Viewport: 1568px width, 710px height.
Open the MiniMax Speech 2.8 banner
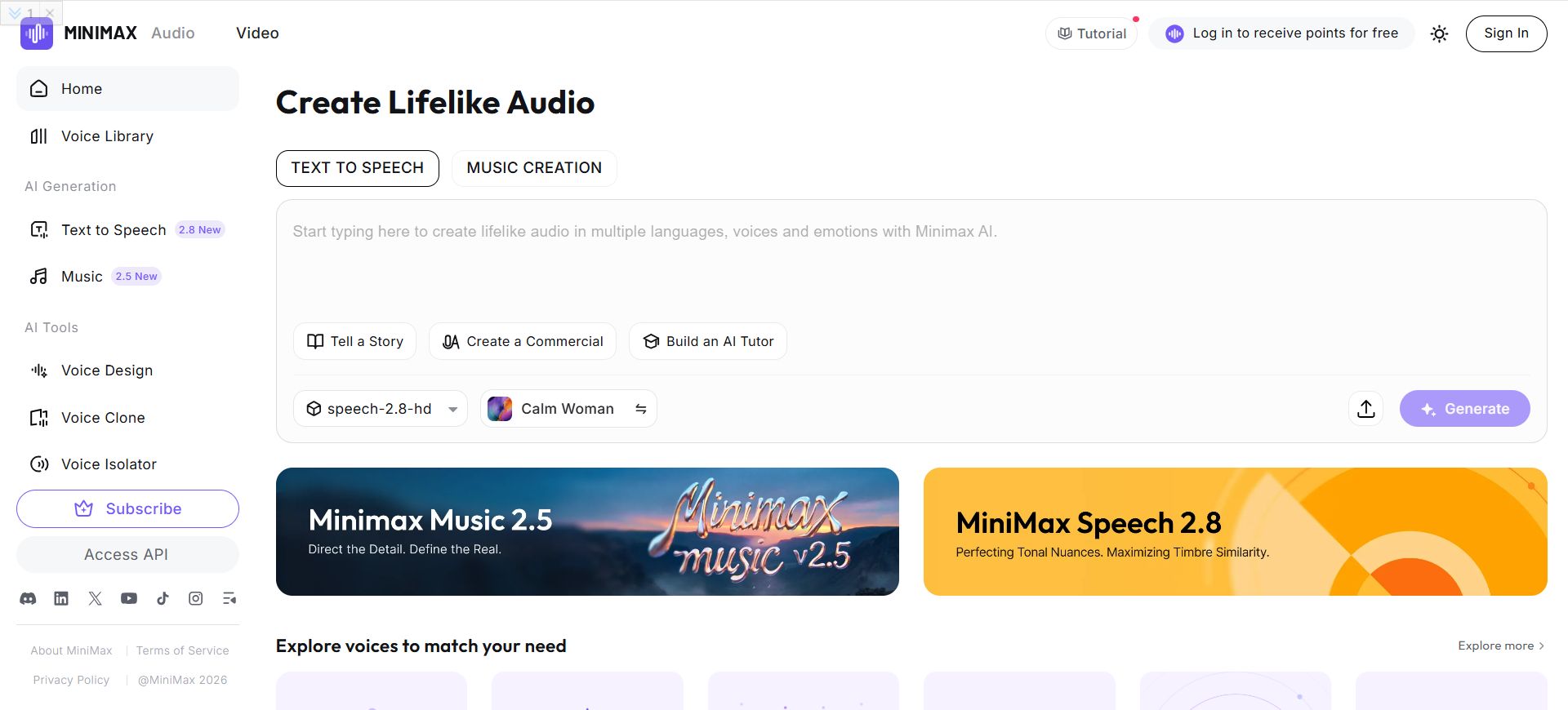click(x=1236, y=532)
